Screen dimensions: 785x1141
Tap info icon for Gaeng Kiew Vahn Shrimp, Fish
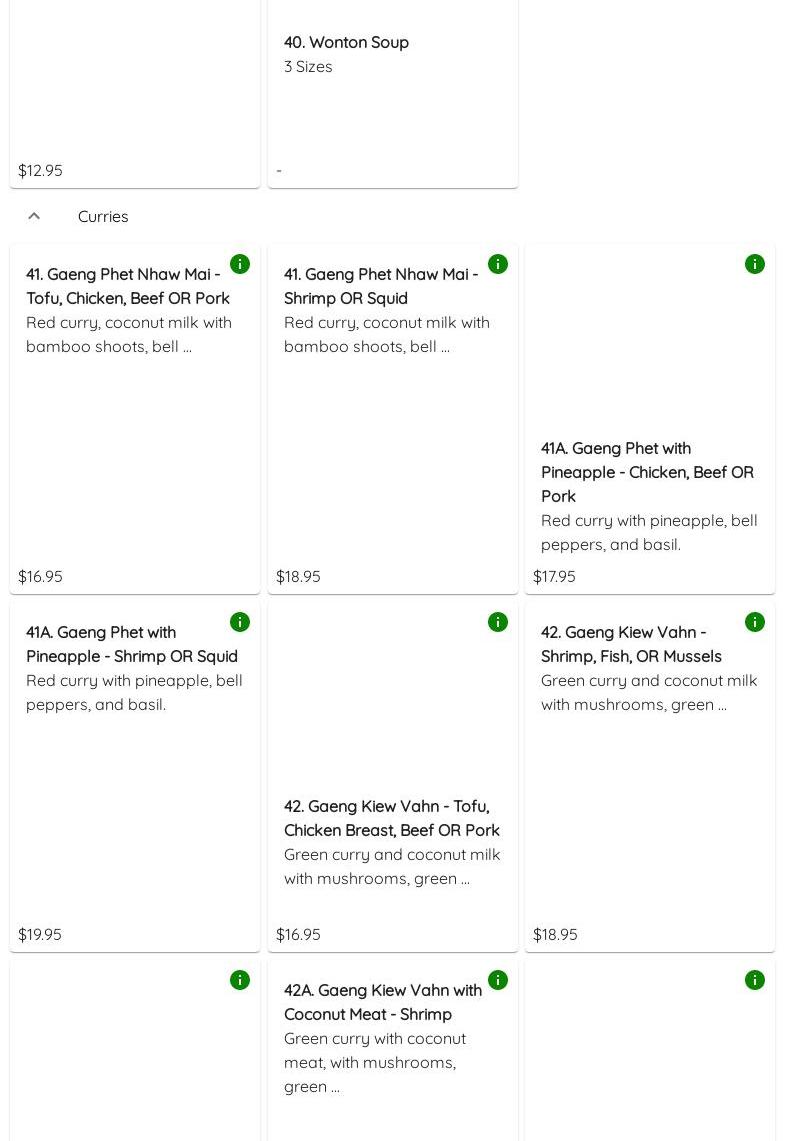tap(755, 622)
